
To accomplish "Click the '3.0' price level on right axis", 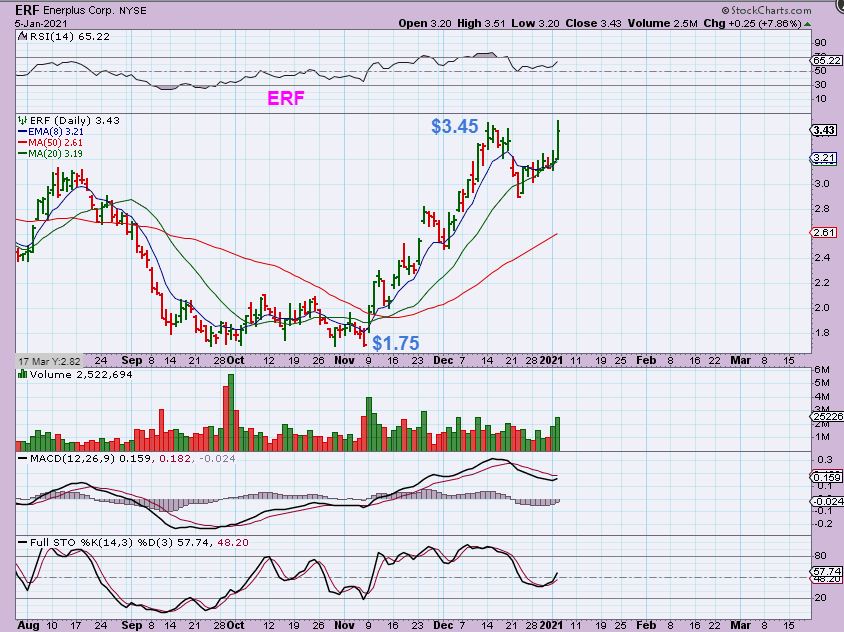I will (822, 184).
